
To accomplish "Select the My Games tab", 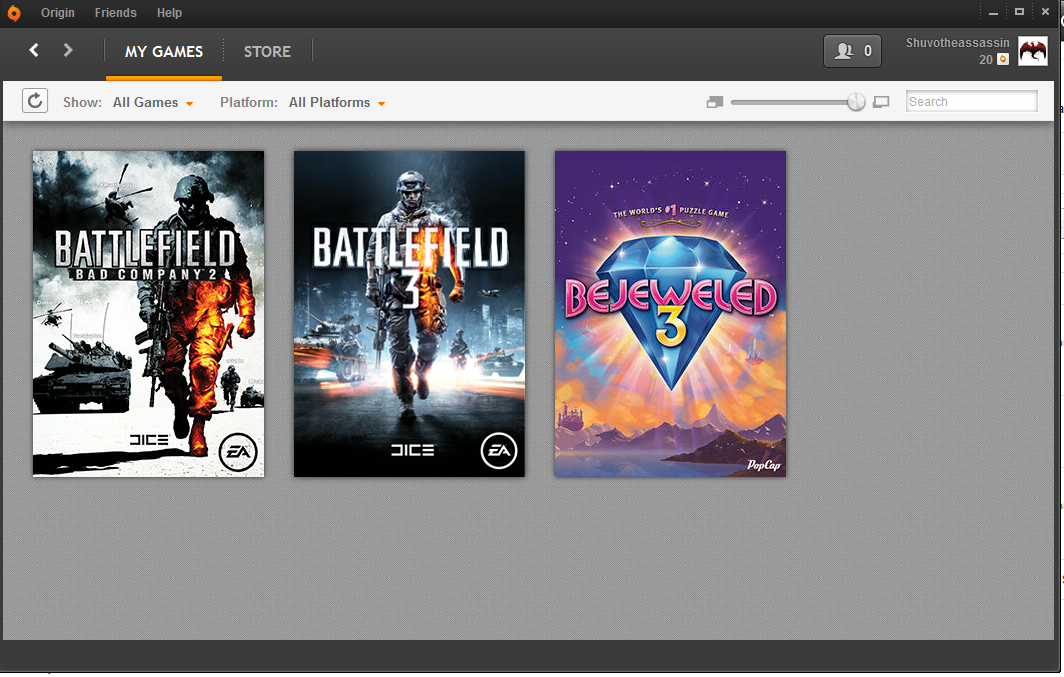I will [164, 52].
